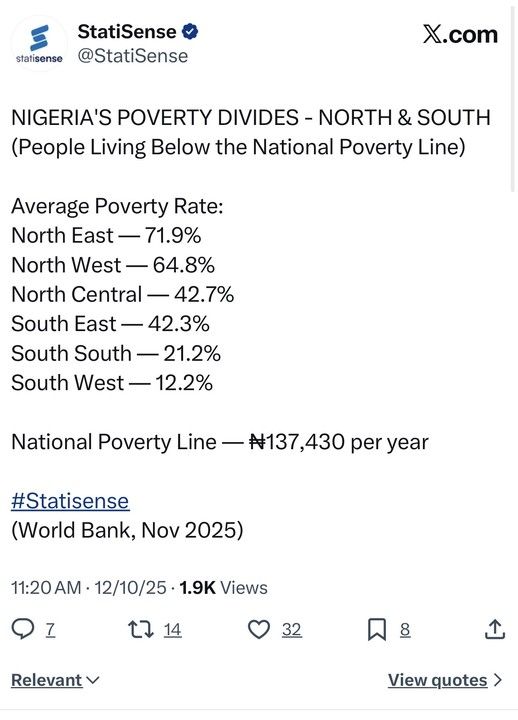Like the post with heart icon
The image size is (518, 720).
coord(259,630)
